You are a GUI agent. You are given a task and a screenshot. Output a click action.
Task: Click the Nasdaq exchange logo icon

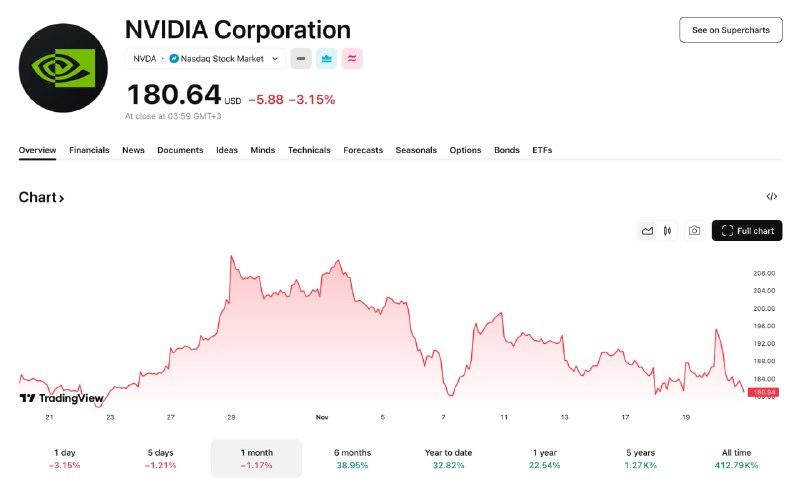[x=174, y=59]
